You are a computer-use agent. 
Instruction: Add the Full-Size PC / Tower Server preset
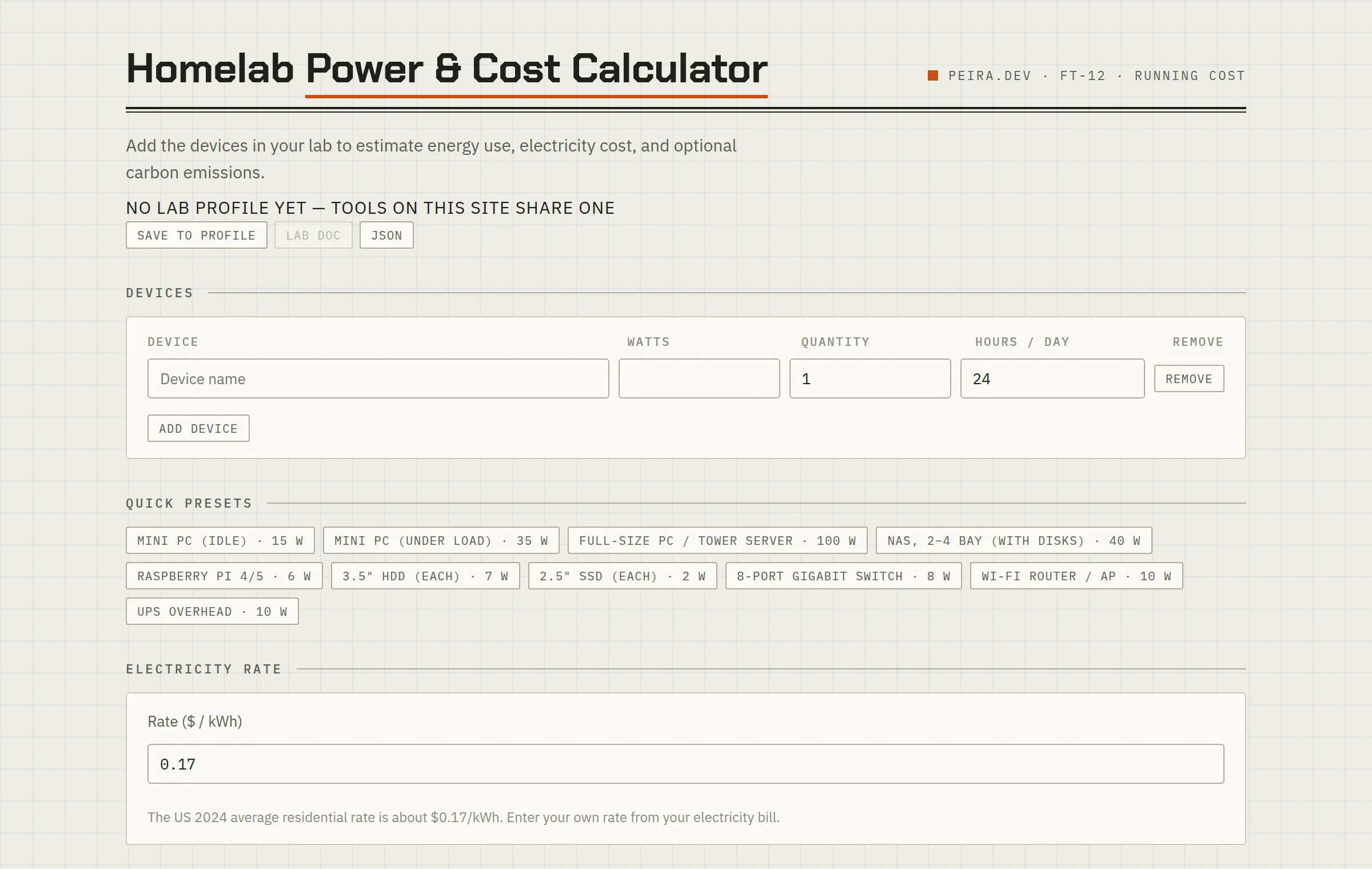717,540
